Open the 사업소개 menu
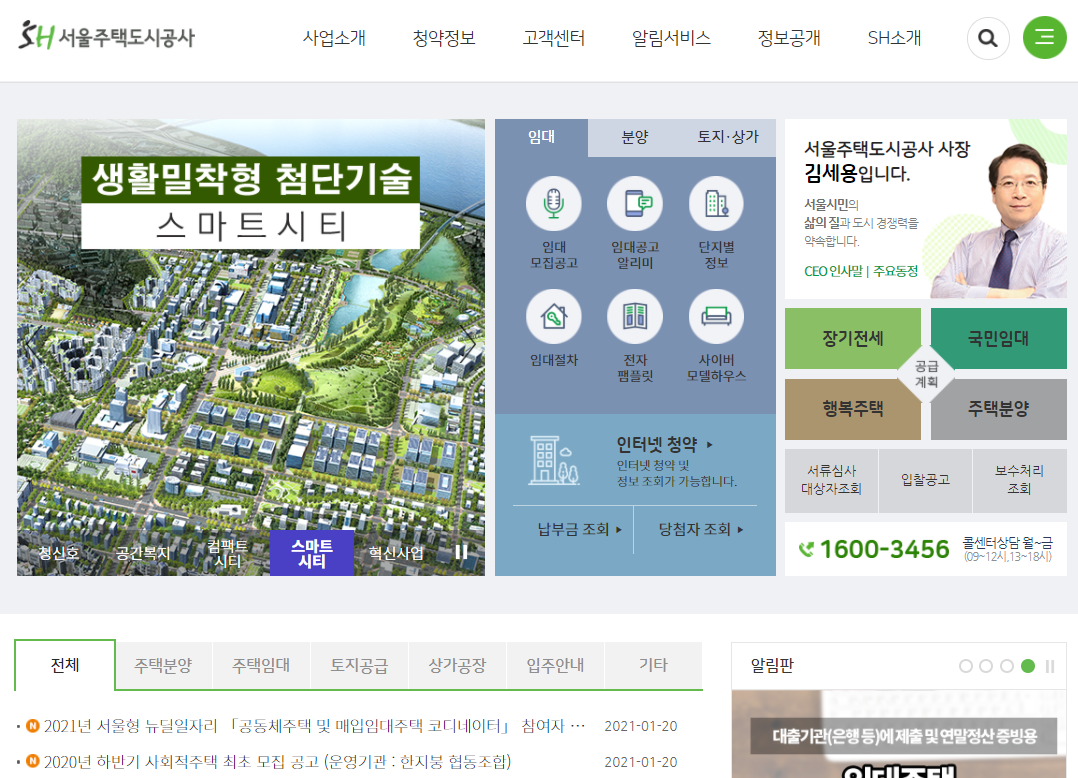Viewport: 1078px width, 778px height. point(334,38)
